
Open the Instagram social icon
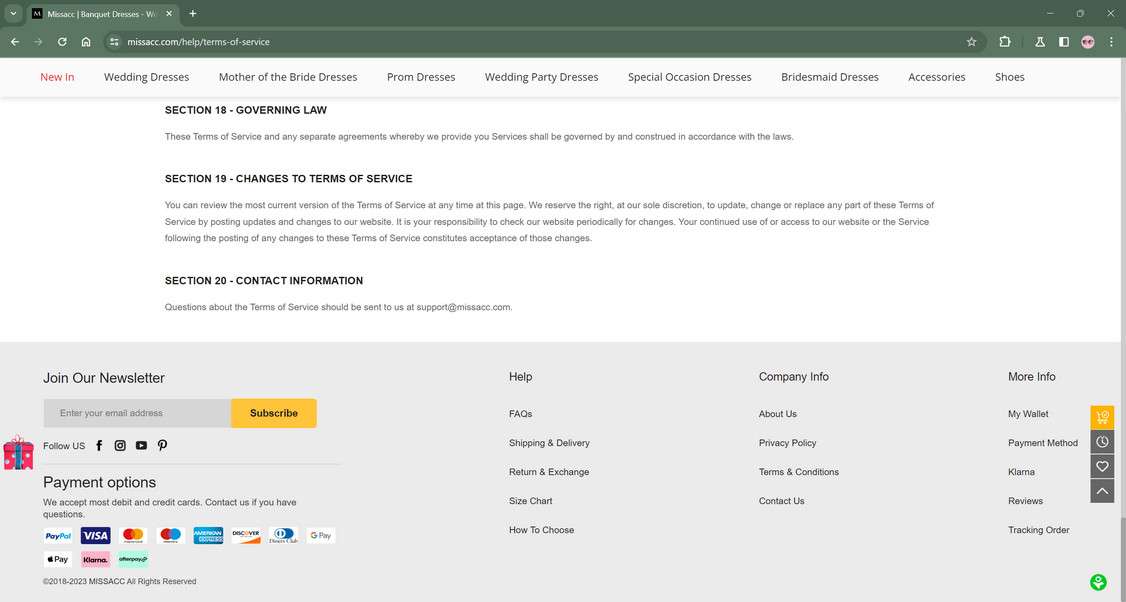click(120, 445)
